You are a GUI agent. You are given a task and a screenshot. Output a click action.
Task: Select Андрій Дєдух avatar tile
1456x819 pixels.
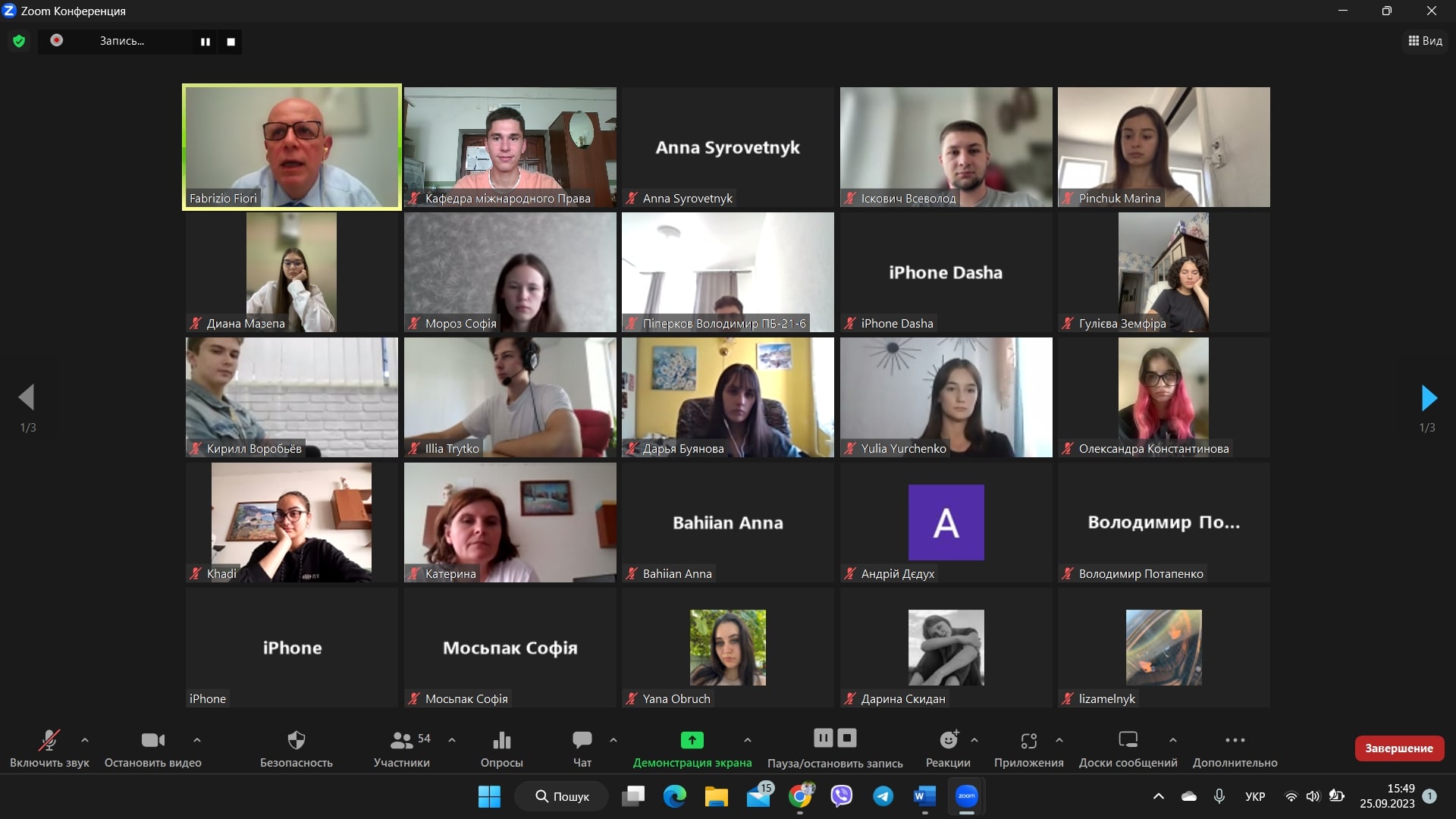pos(946,522)
